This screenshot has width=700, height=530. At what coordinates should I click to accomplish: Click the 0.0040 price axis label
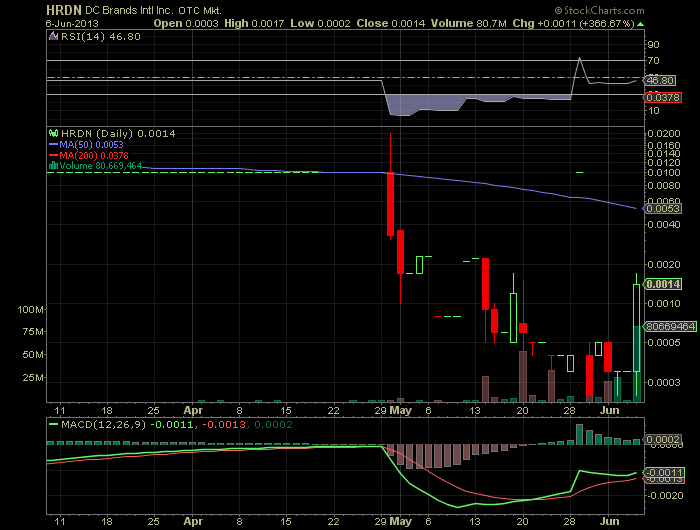click(x=663, y=225)
